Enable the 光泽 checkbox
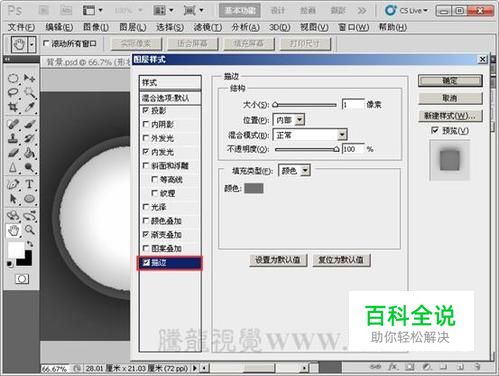Viewport: 499px width, 376px height. point(146,207)
